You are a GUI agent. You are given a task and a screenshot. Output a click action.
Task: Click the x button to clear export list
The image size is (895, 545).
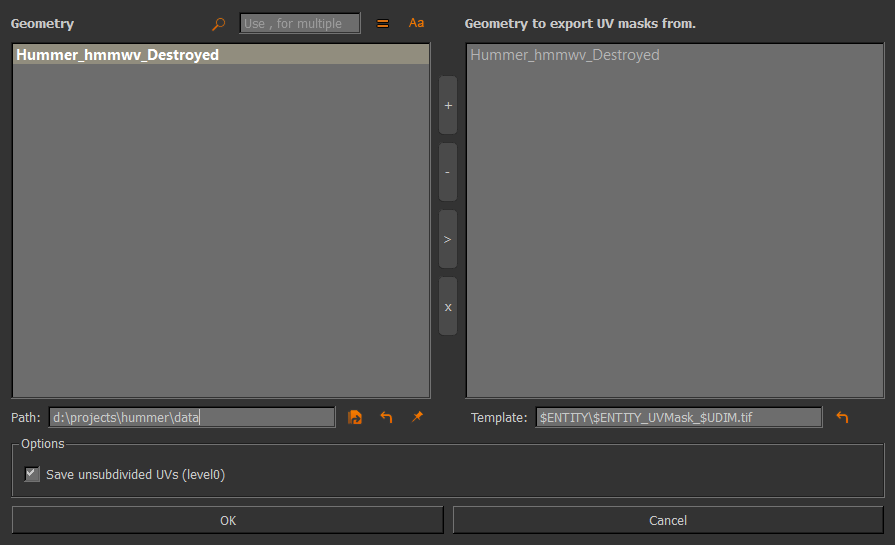click(447, 306)
